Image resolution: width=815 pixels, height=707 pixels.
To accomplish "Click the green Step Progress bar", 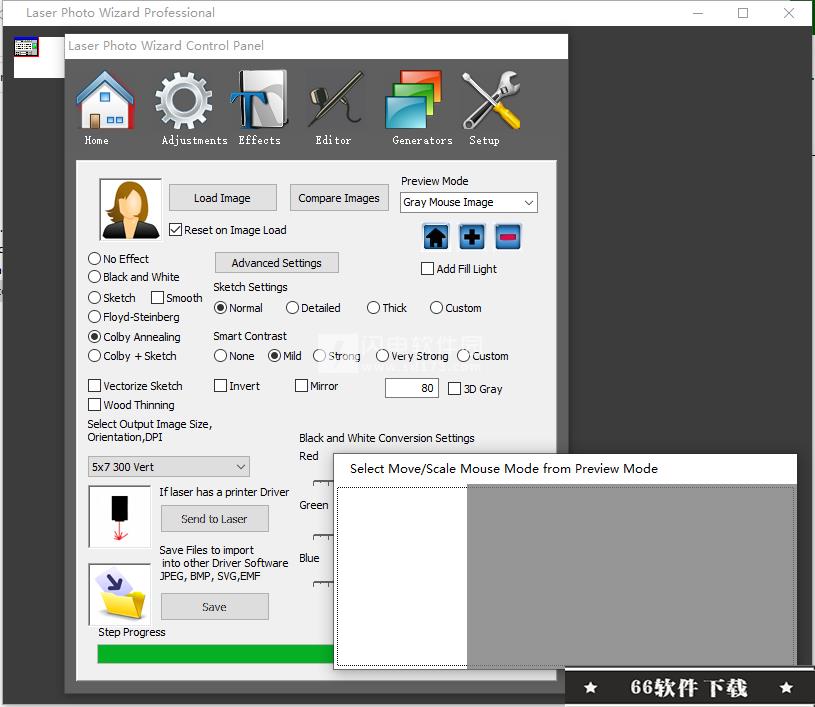I will (x=216, y=653).
